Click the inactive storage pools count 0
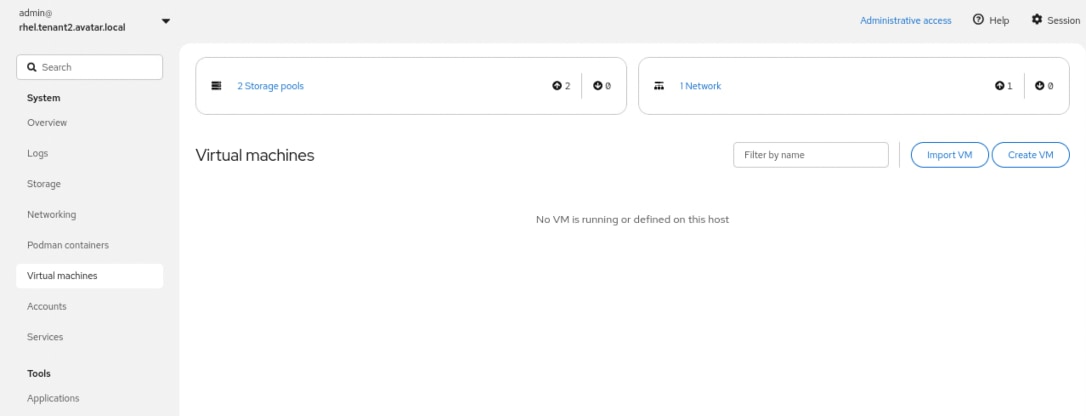Image resolution: width=1086 pixels, height=416 pixels. [608, 86]
